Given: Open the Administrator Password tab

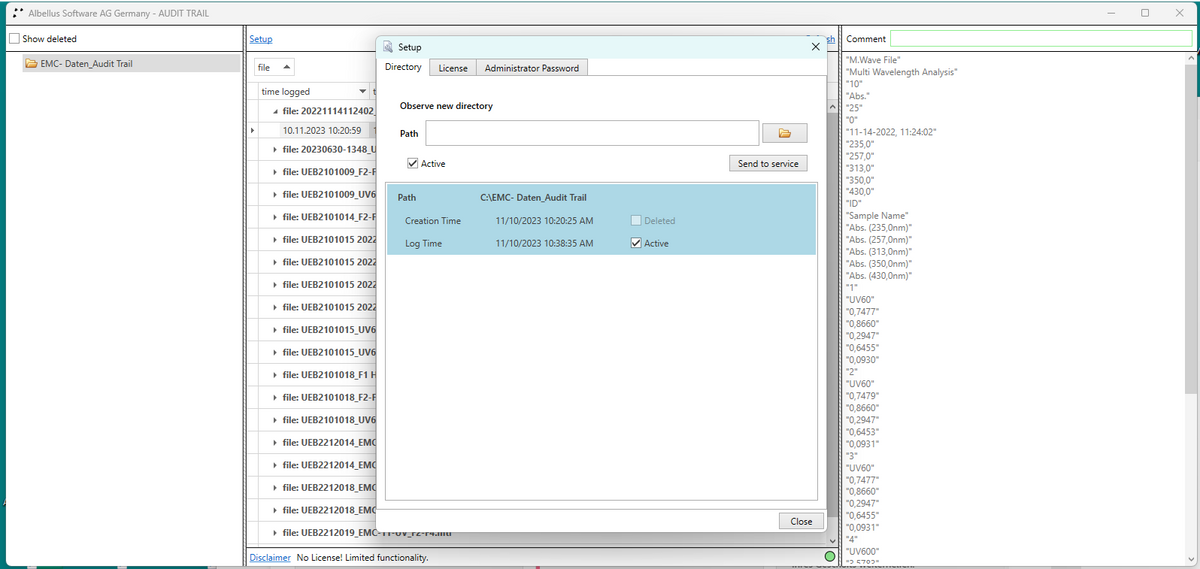Looking at the screenshot, I should (531, 68).
